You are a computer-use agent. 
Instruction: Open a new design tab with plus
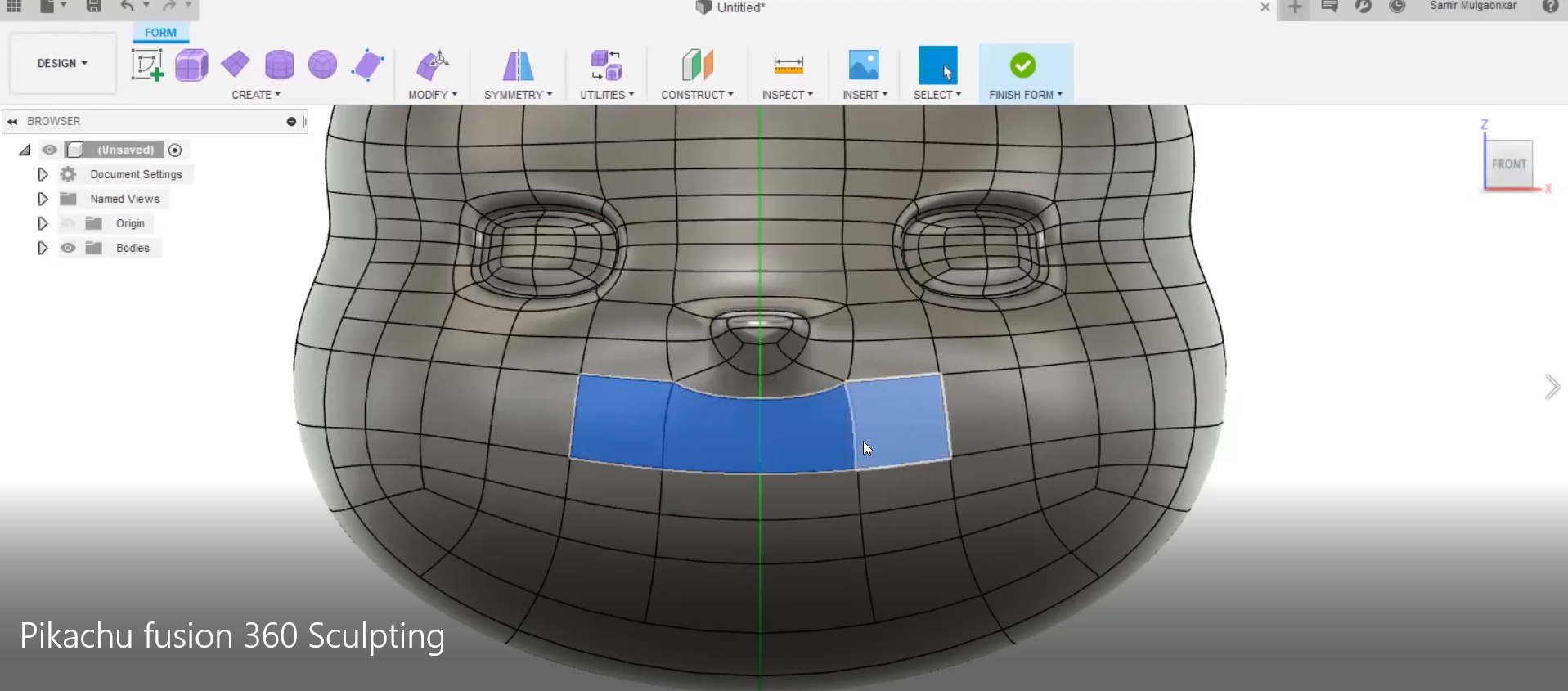1295,7
